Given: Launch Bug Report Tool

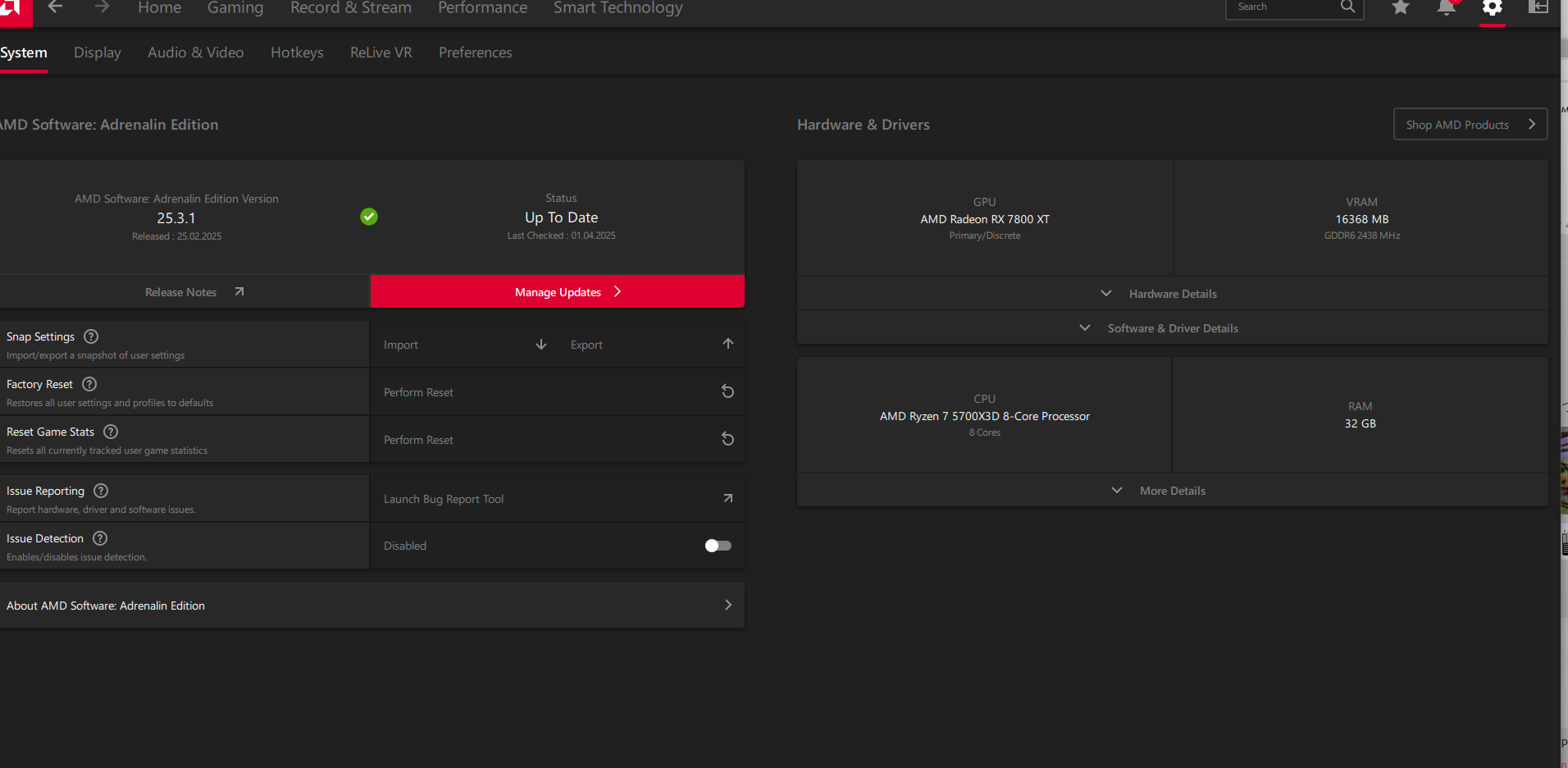Looking at the screenshot, I should (x=558, y=499).
